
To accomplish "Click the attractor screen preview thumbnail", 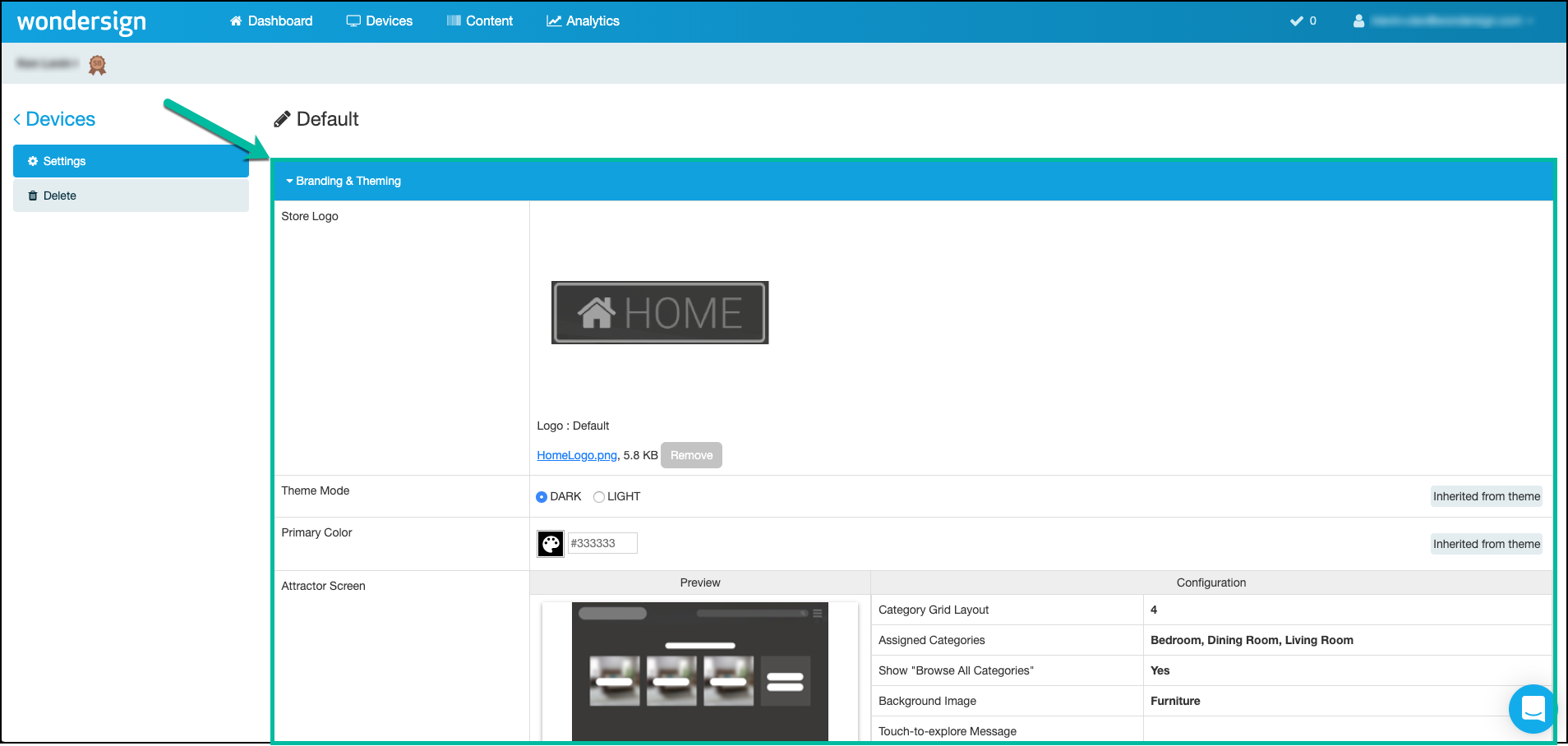I will pyautogui.click(x=700, y=671).
